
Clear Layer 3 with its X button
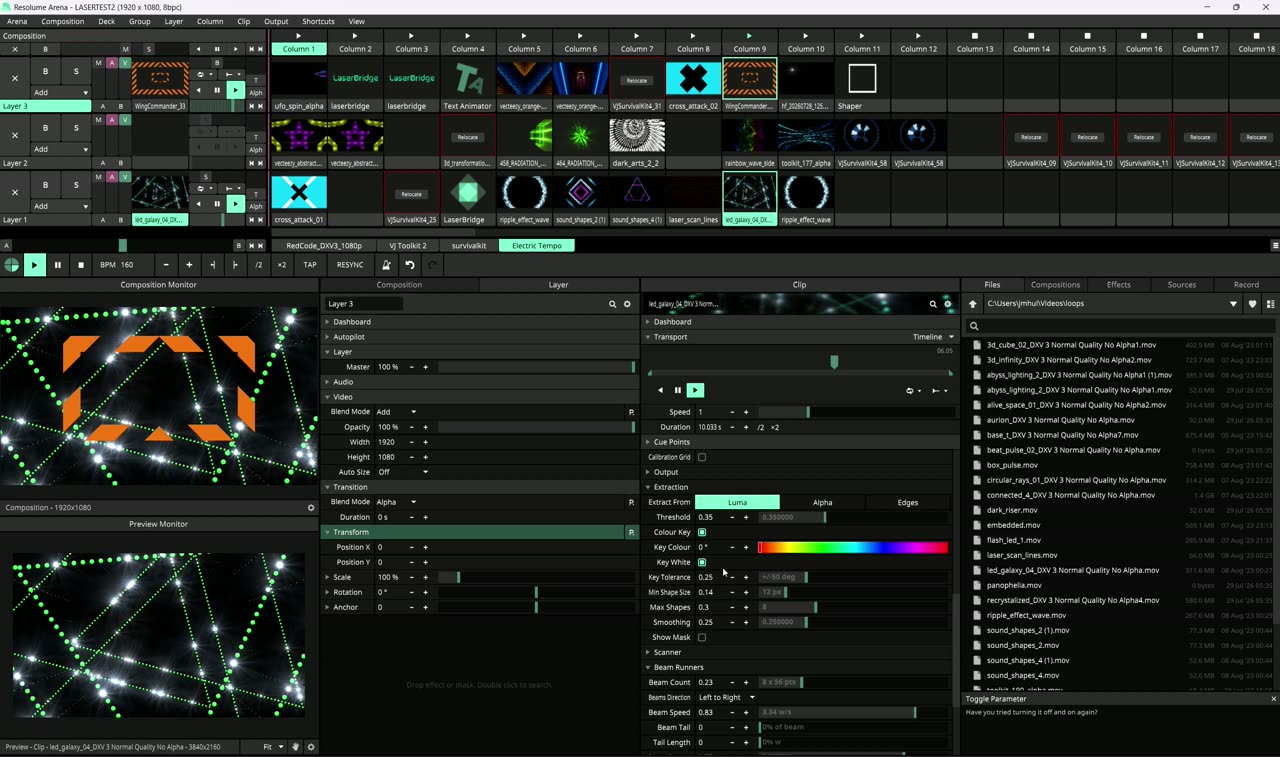pyautogui.click(x=15, y=78)
